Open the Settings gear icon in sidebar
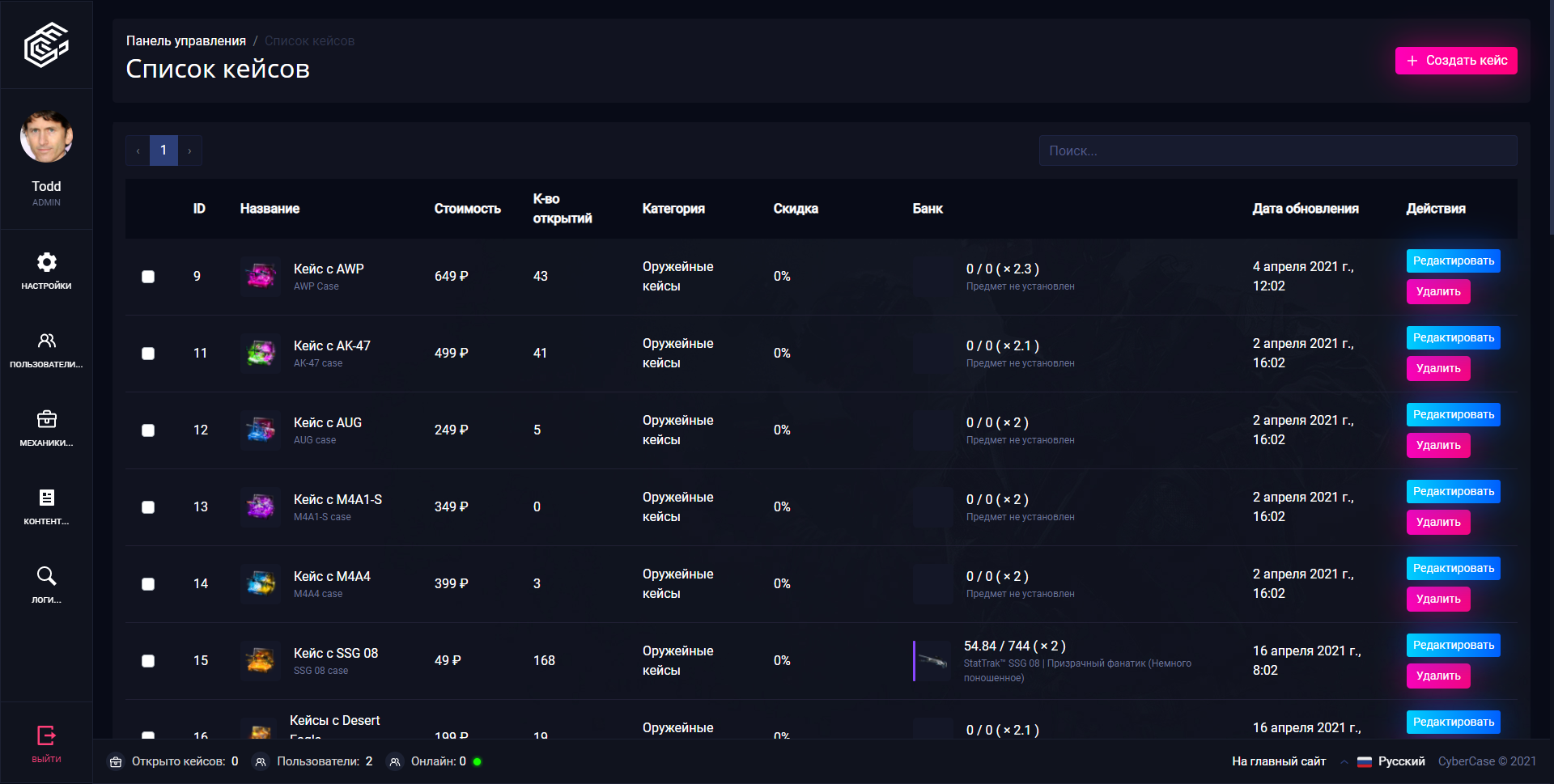1554x784 pixels. [x=46, y=263]
